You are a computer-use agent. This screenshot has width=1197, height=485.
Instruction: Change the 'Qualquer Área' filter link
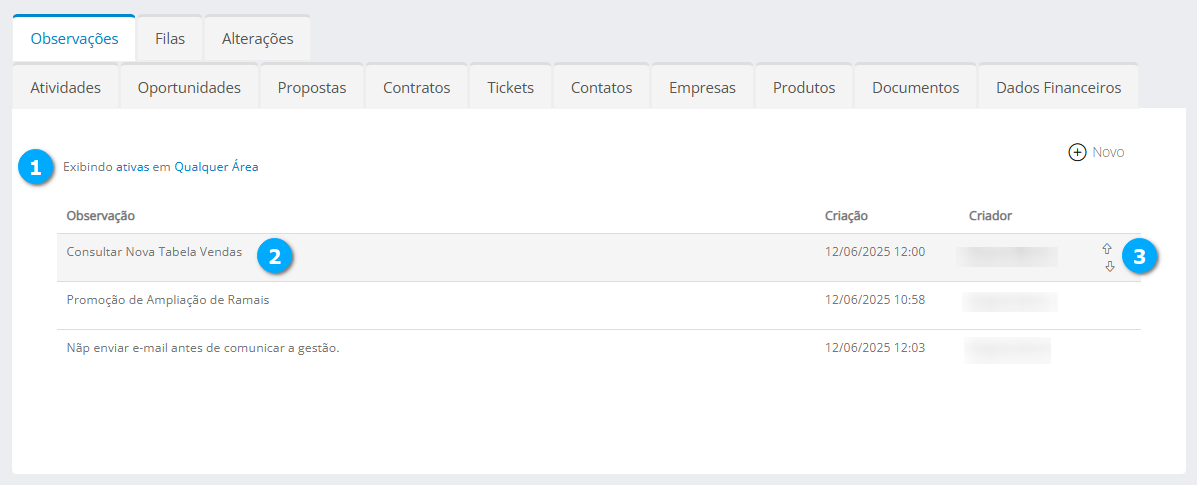coord(216,168)
